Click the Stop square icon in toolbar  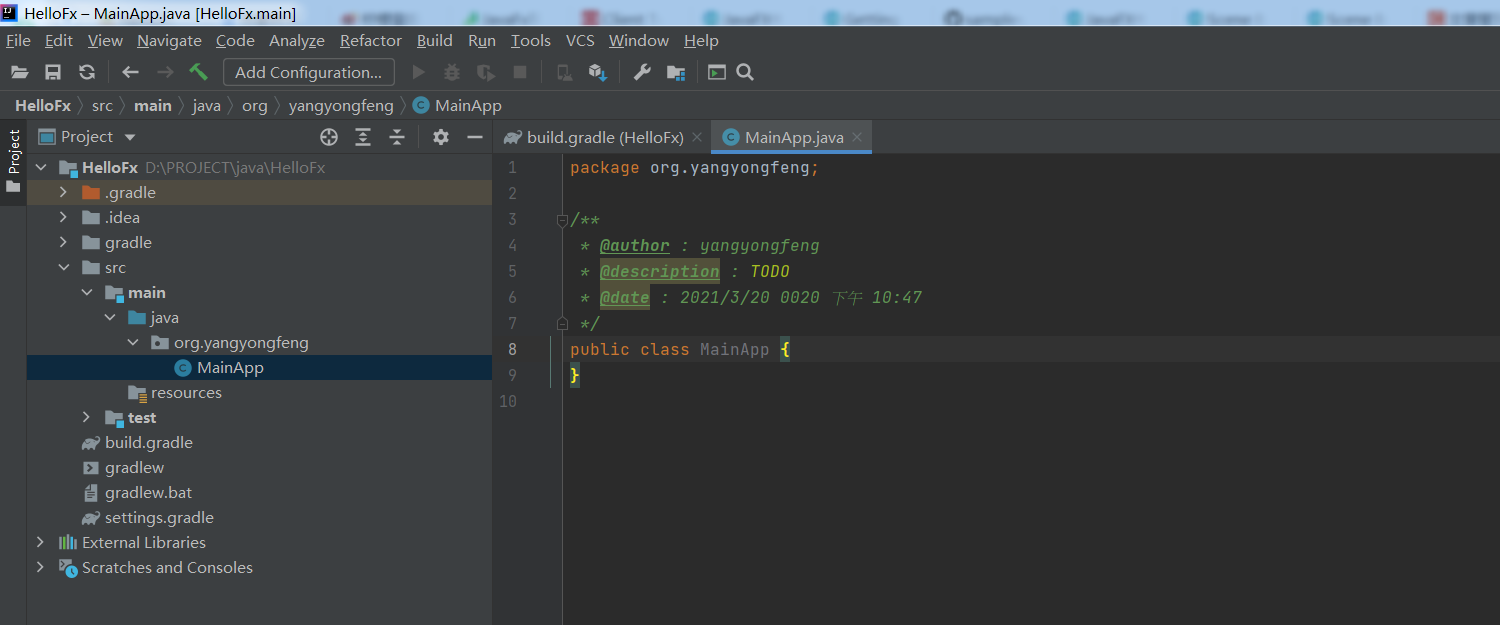tap(520, 72)
